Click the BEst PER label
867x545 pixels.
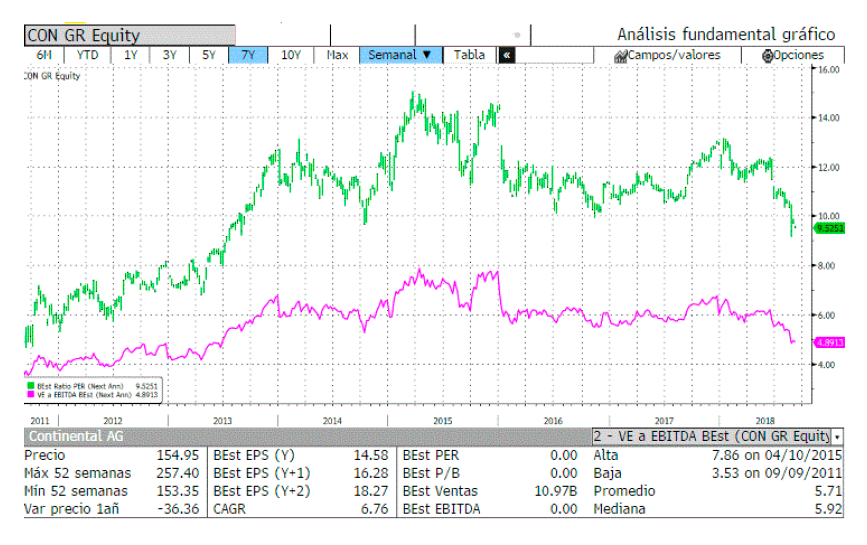click(431, 455)
